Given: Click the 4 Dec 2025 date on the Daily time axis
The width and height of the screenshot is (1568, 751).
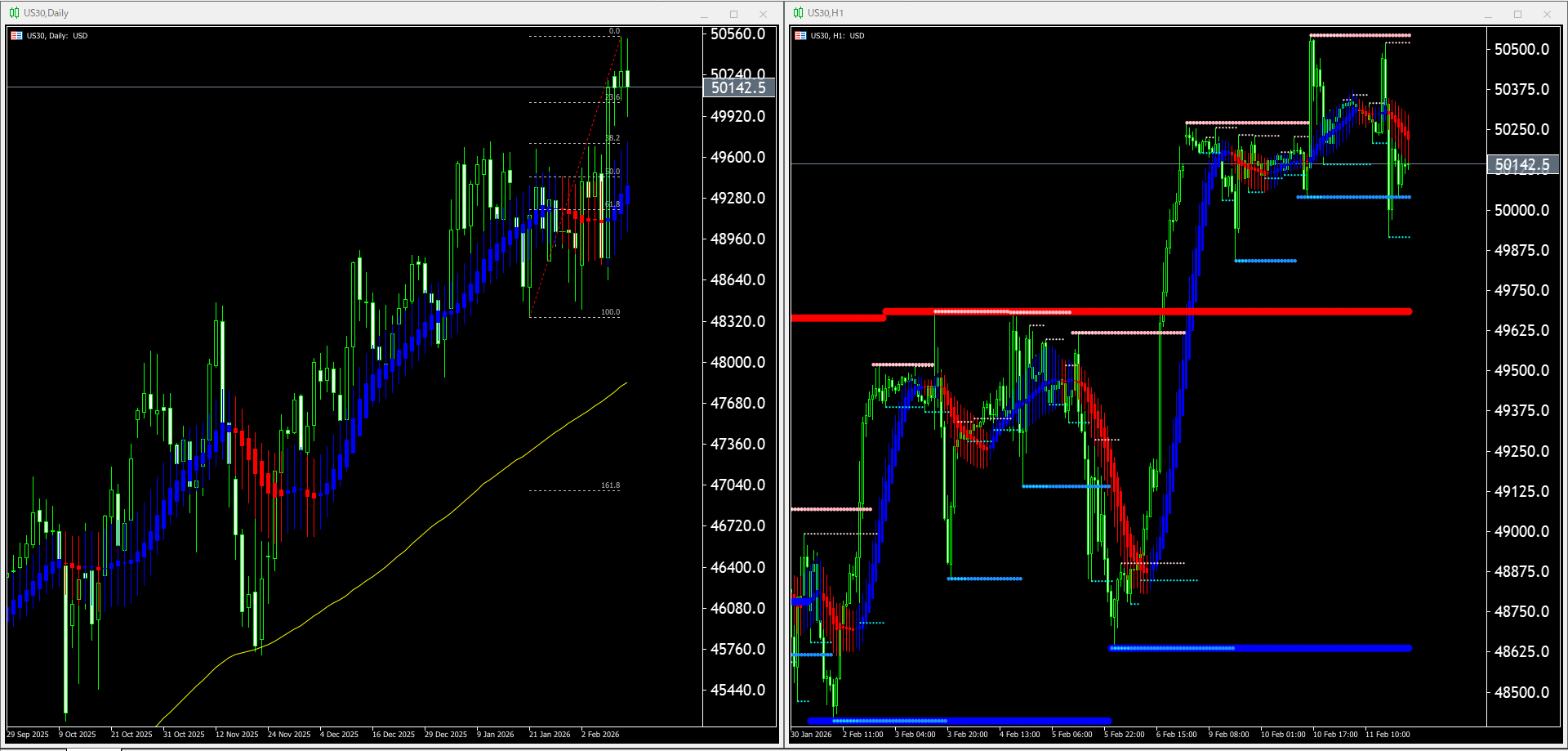Looking at the screenshot, I should [x=339, y=735].
